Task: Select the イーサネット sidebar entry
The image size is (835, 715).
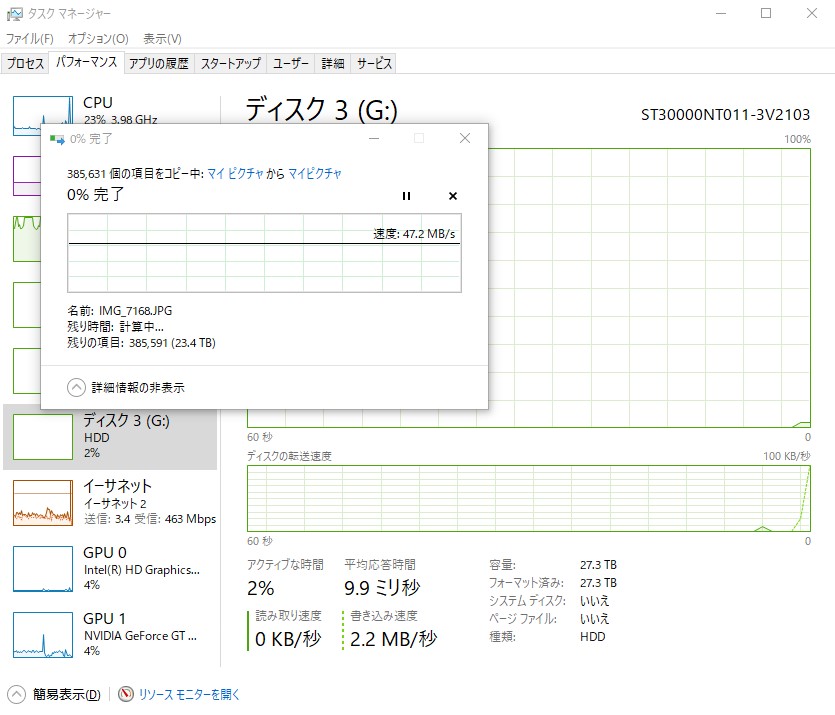Action: pyautogui.click(x=112, y=503)
